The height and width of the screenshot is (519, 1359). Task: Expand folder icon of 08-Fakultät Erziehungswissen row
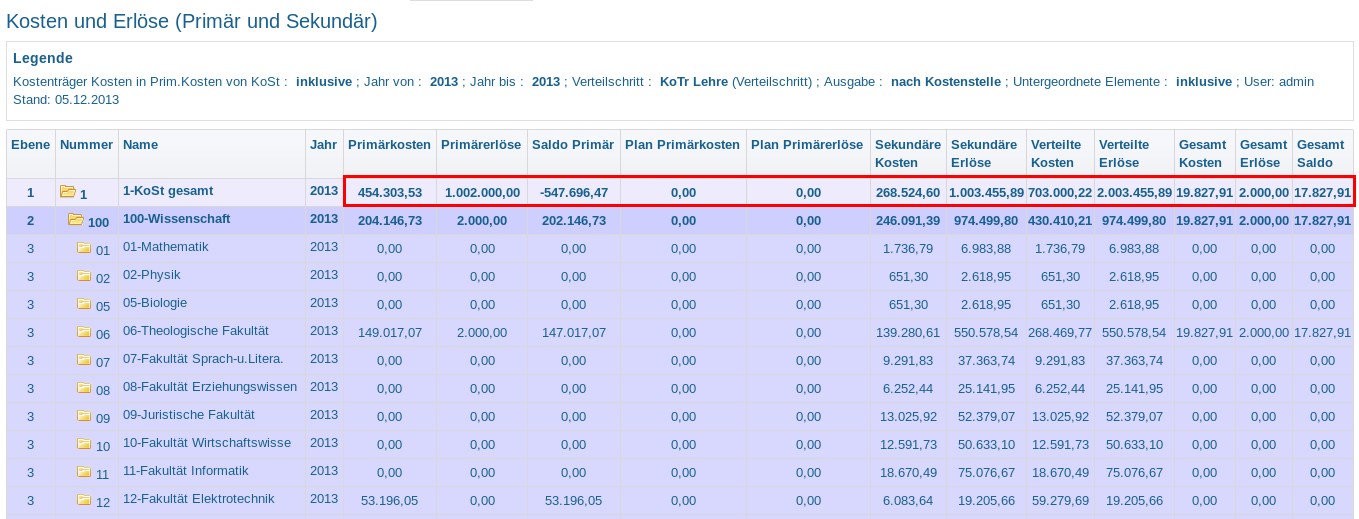point(84,387)
